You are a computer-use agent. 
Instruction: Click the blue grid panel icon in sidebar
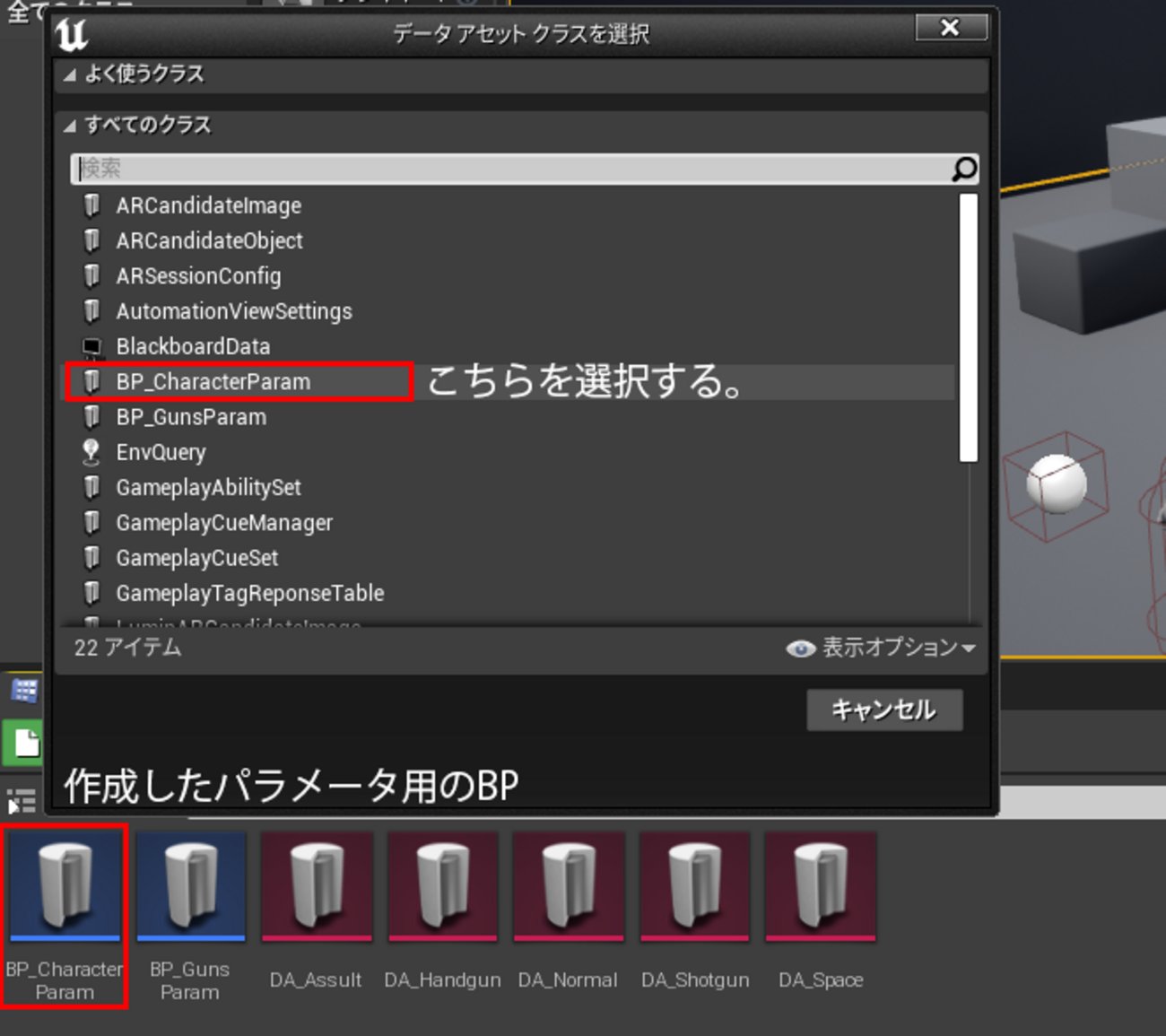(25, 689)
